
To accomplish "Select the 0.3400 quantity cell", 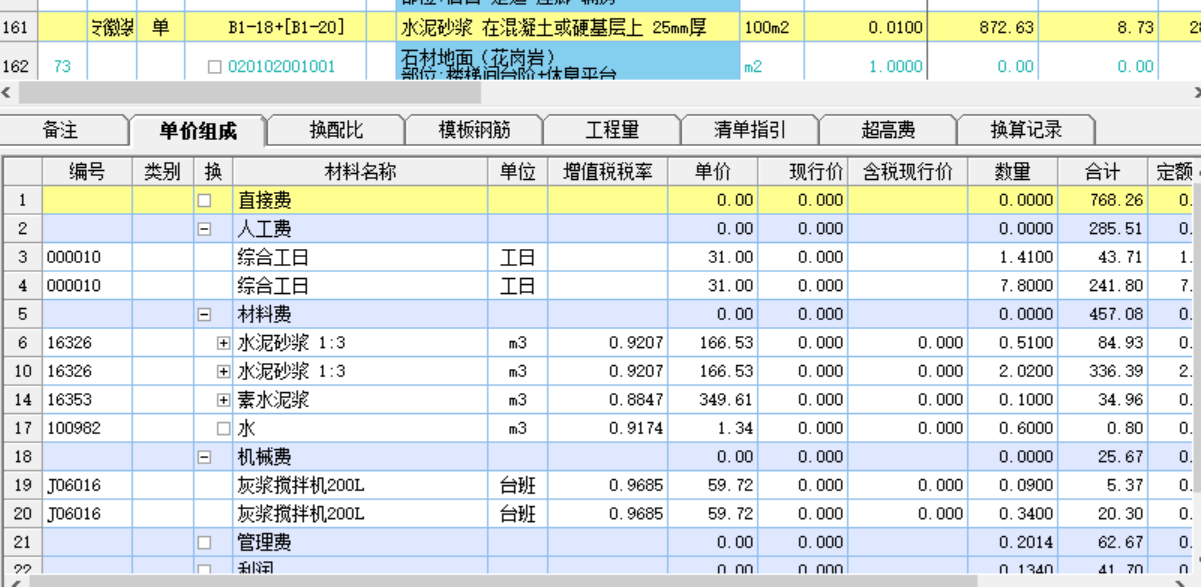I will pos(1012,514).
